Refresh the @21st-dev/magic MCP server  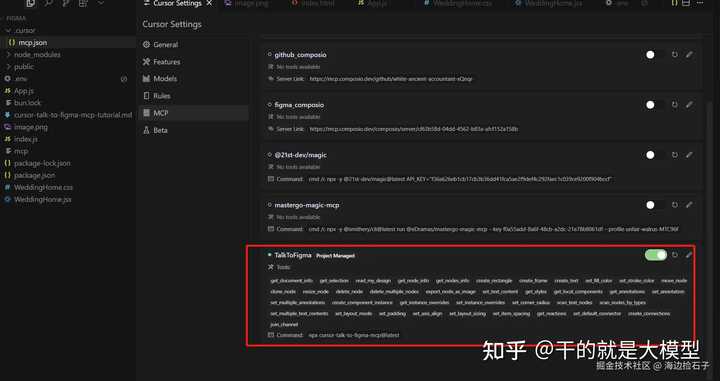tap(675, 155)
